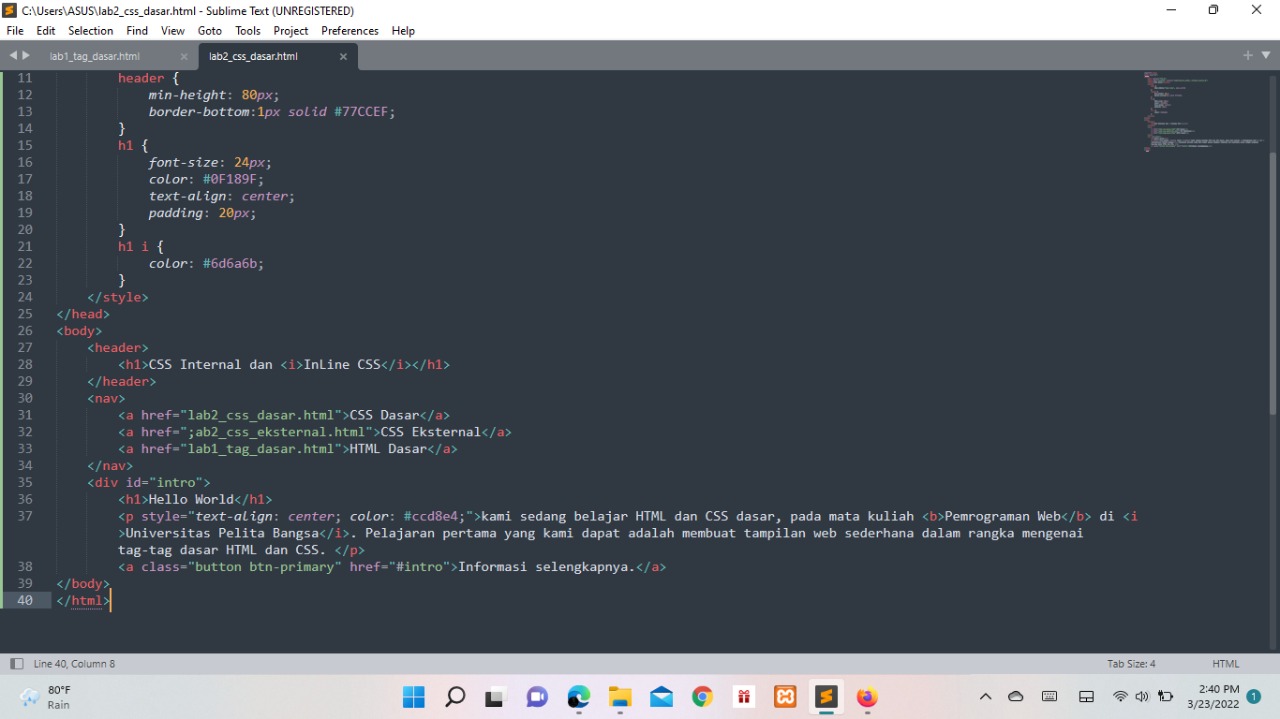This screenshot has height=719, width=1280.
Task: Click the Hello World heading text
Action: tap(191, 499)
